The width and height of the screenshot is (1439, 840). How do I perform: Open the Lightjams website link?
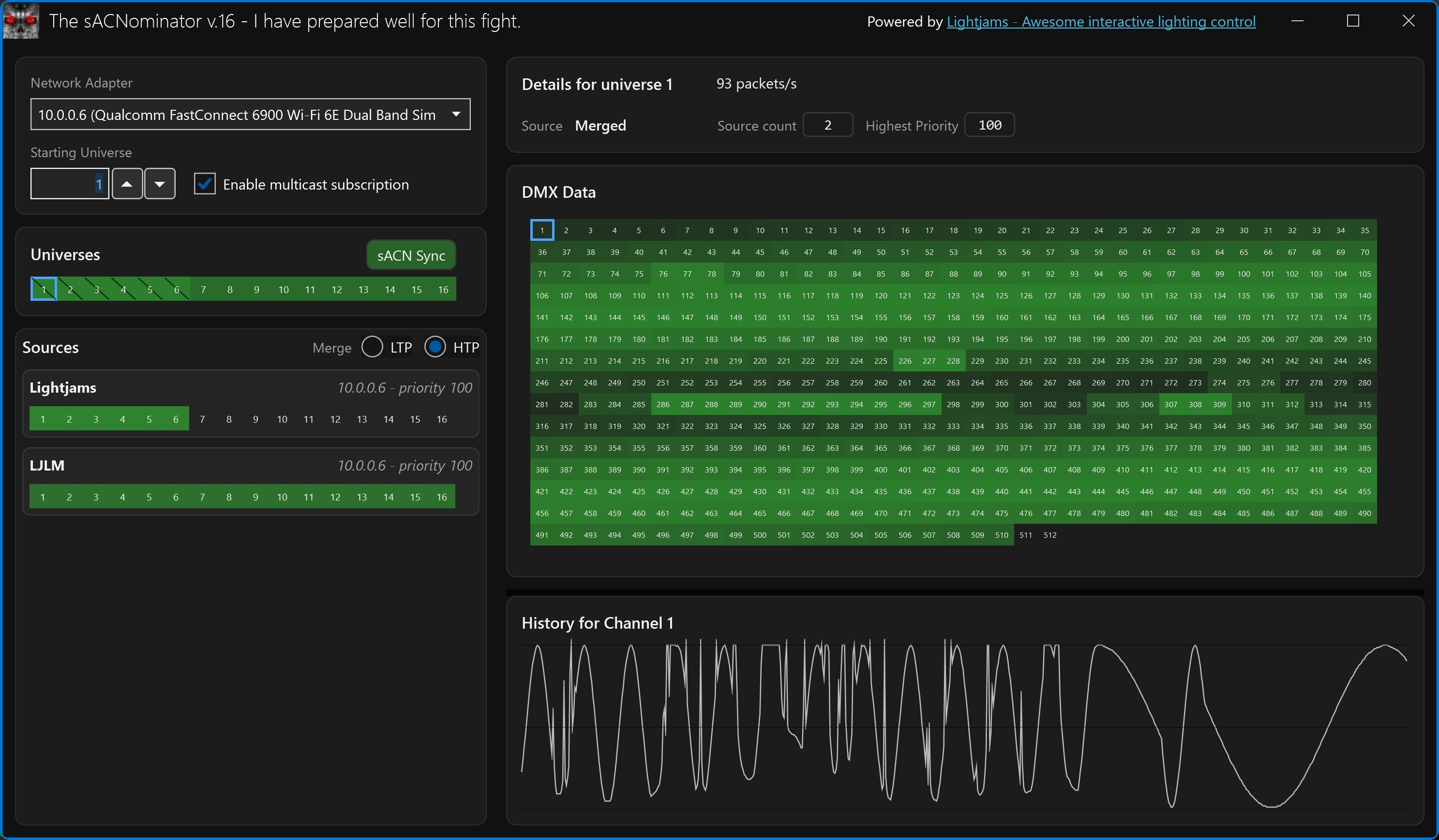tap(1101, 22)
